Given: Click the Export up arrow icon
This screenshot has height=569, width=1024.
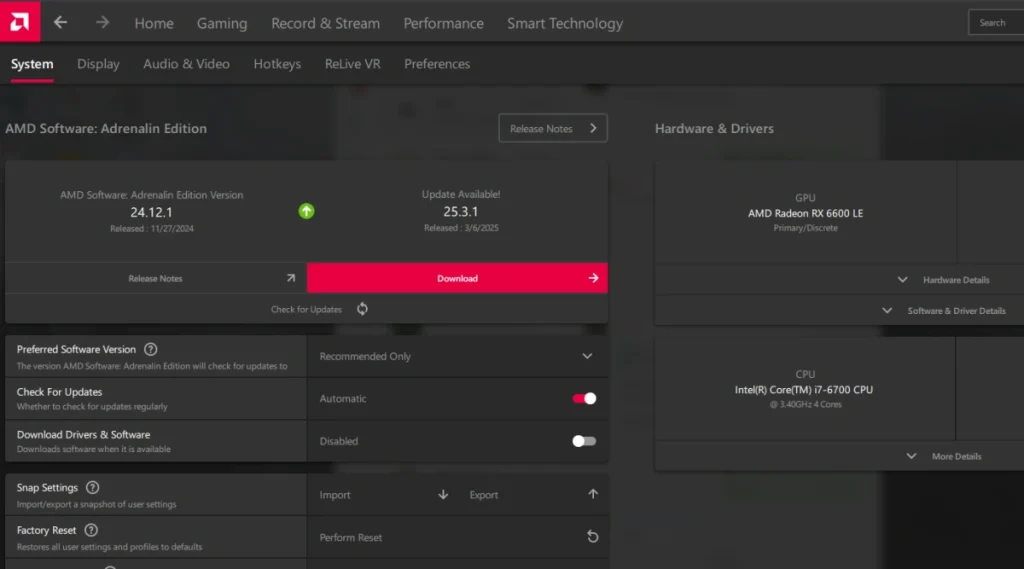Looking at the screenshot, I should click(x=593, y=494).
